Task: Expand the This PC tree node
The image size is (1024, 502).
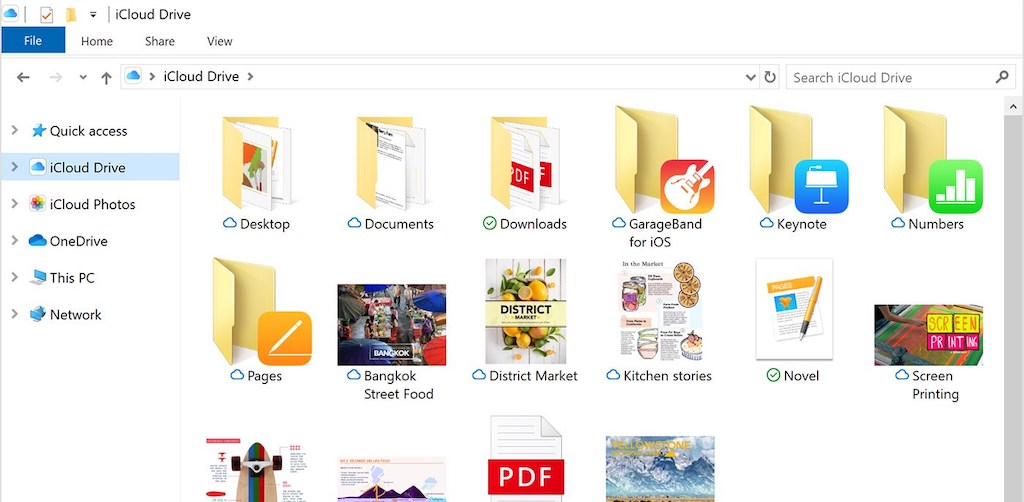Action: click(x=14, y=278)
